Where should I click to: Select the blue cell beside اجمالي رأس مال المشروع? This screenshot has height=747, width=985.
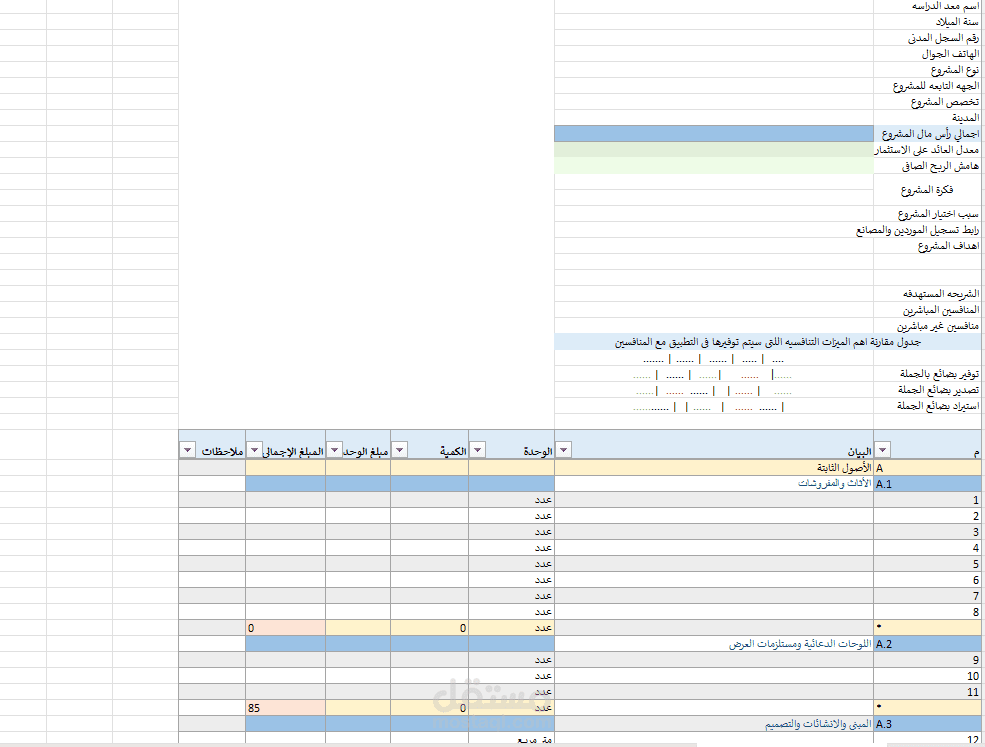(714, 134)
